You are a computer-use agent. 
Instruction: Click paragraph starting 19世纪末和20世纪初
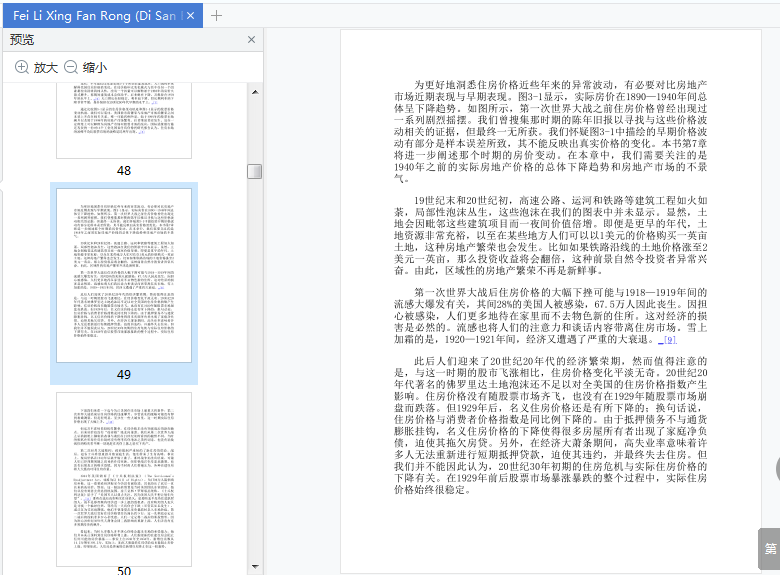551,236
